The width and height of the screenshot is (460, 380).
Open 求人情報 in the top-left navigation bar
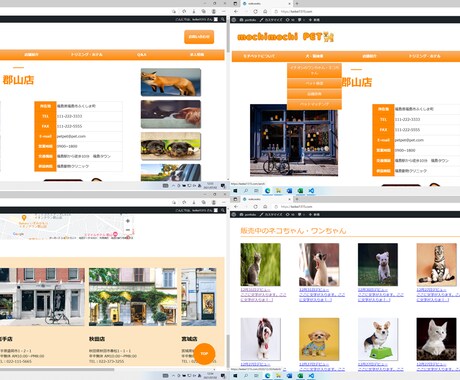click(x=197, y=54)
